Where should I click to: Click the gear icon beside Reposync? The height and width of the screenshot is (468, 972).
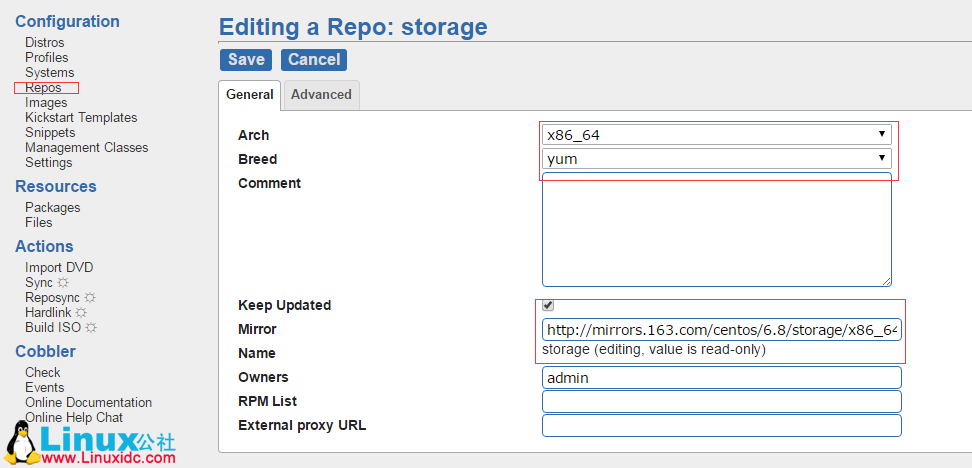89,298
